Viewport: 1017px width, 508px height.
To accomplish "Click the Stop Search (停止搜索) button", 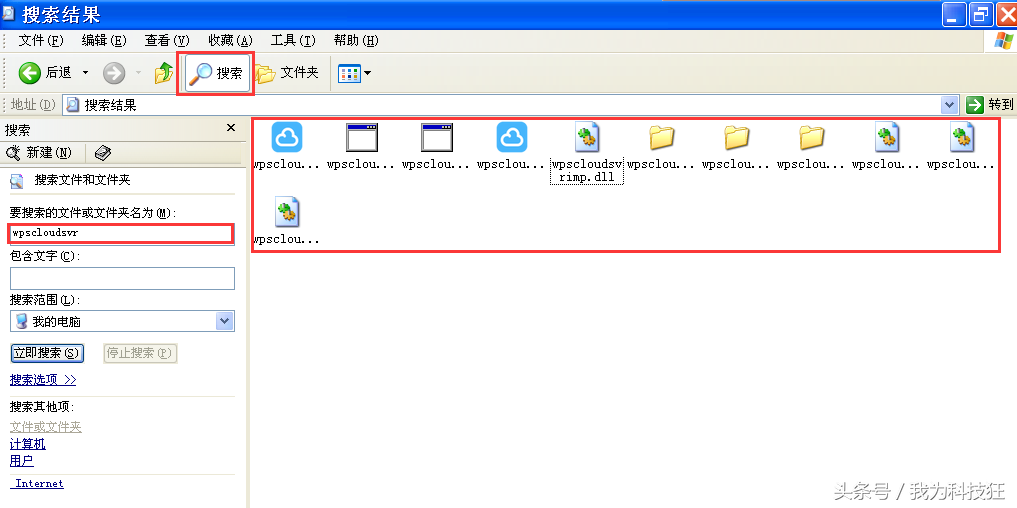I will point(140,353).
